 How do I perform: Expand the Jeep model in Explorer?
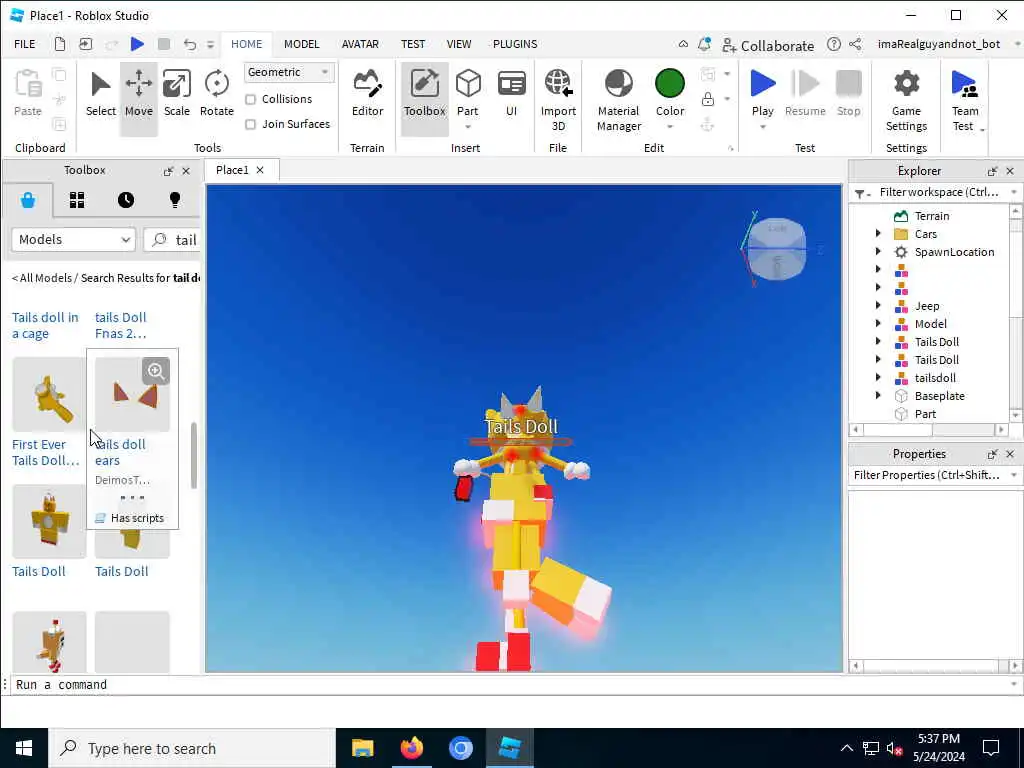point(878,305)
